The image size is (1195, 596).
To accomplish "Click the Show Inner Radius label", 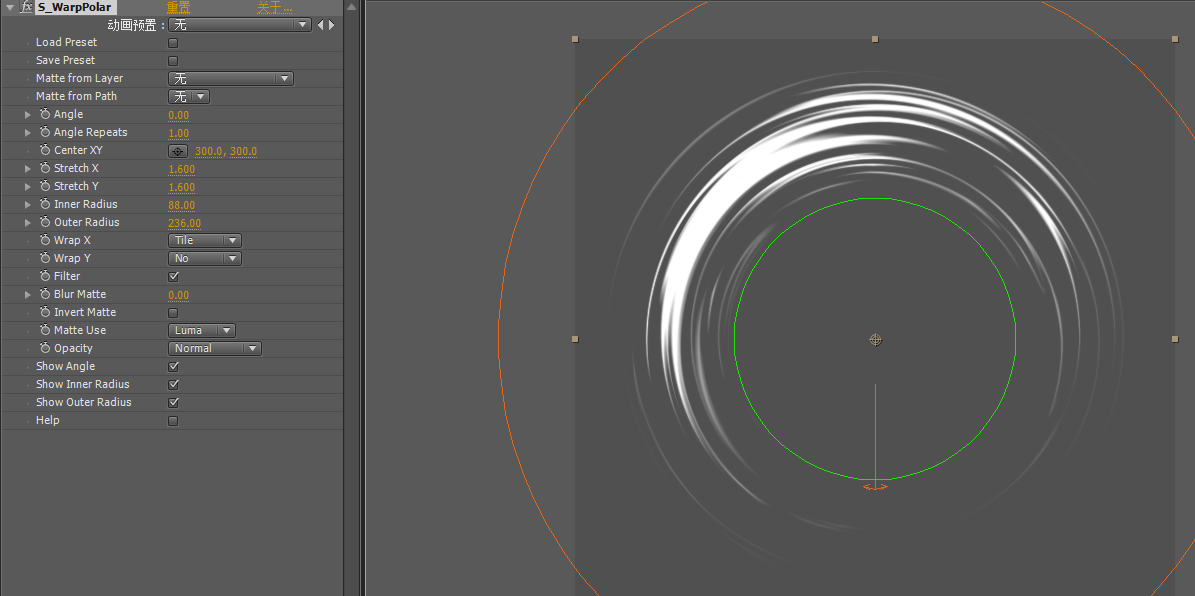I will [83, 384].
